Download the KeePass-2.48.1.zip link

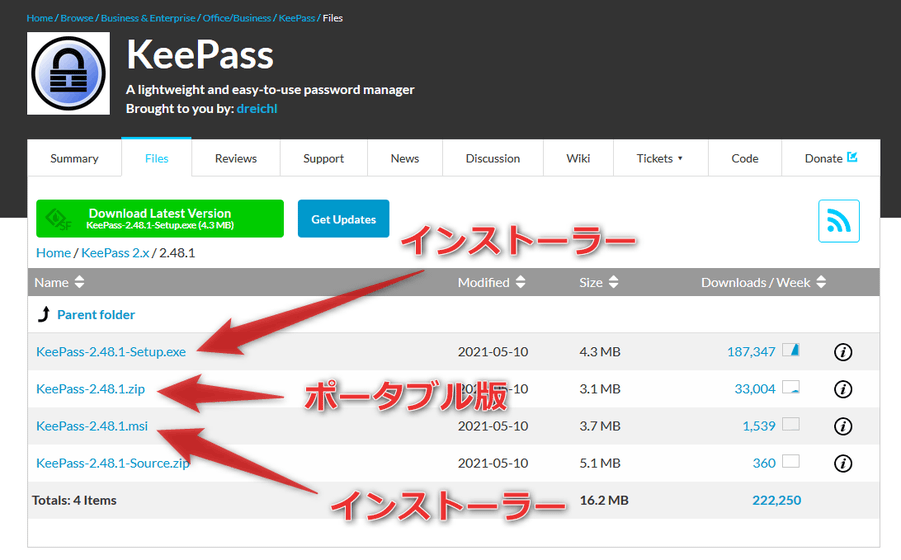pos(90,389)
